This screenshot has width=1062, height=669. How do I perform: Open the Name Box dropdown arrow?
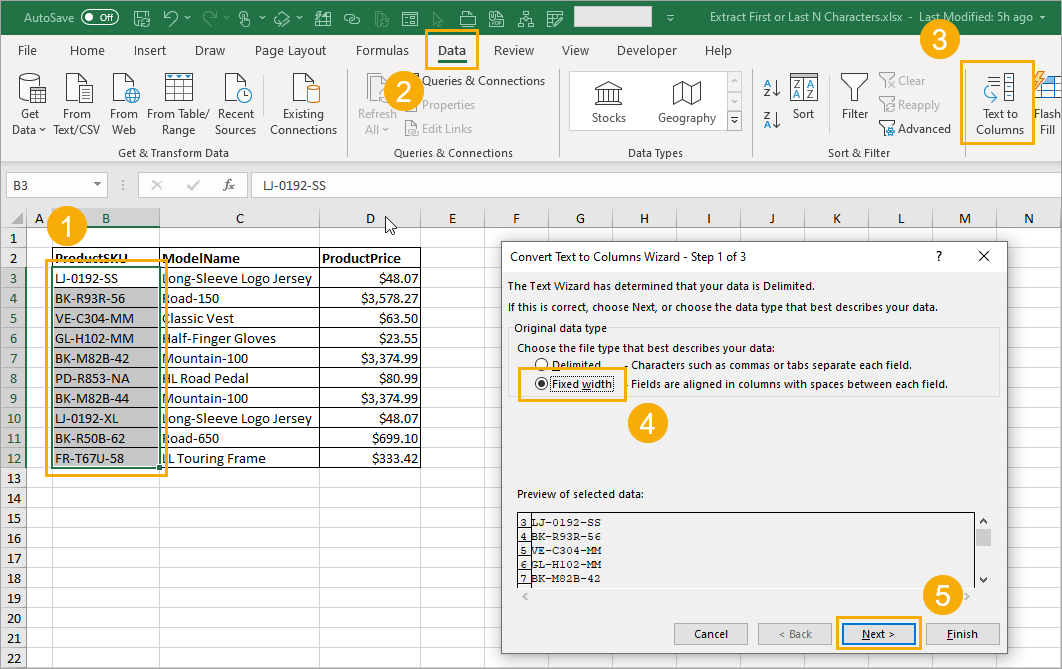tap(97, 185)
